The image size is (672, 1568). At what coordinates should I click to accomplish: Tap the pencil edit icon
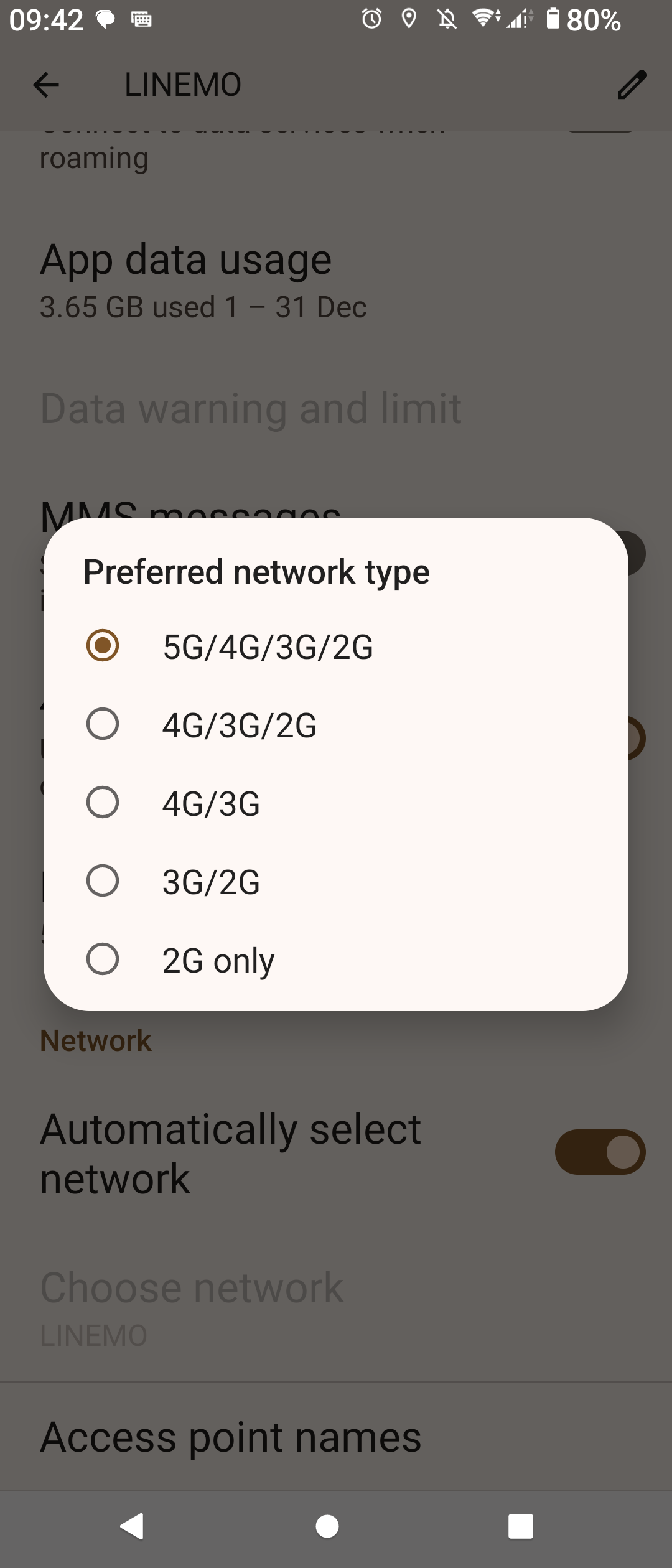point(632,85)
